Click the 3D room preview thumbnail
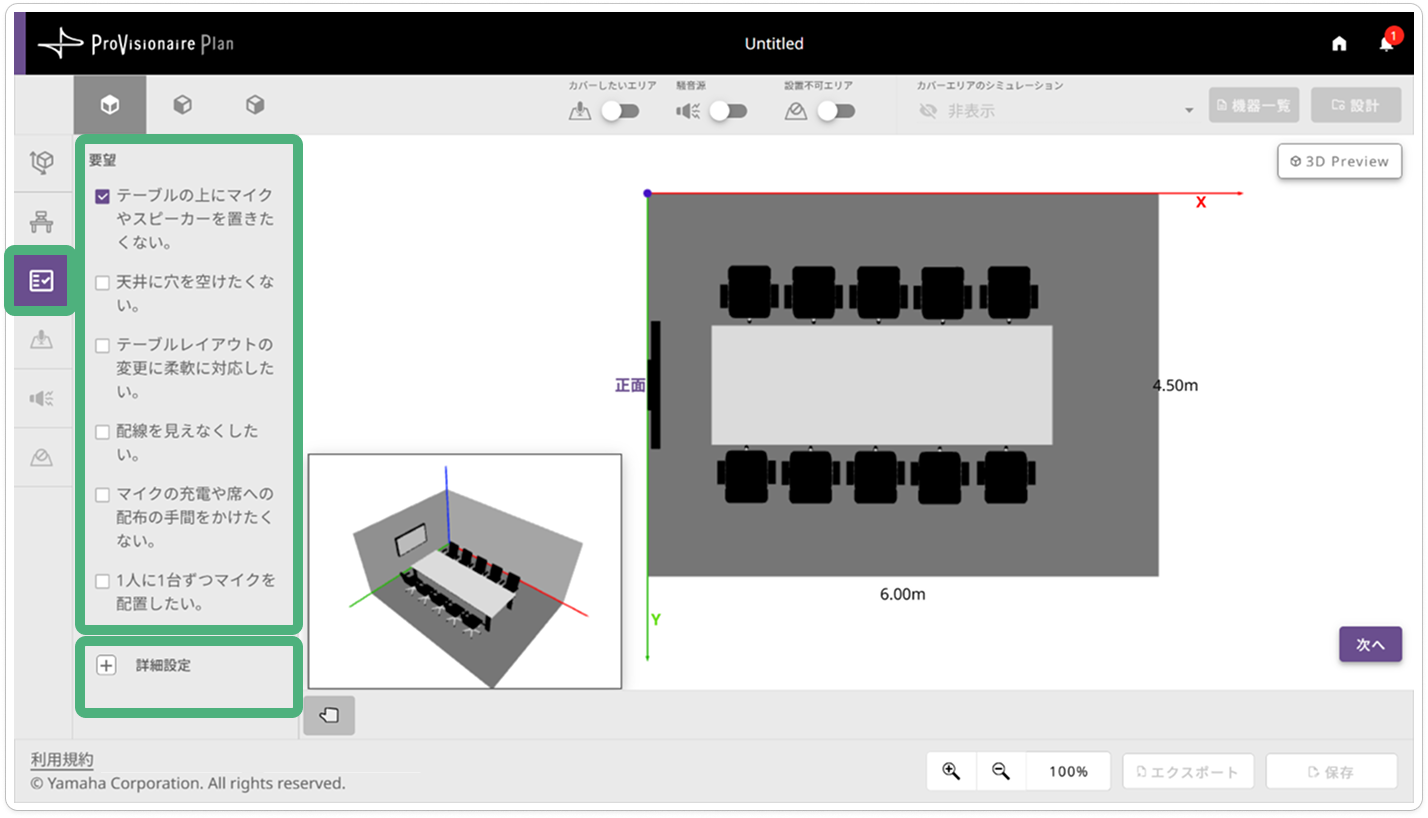The height and width of the screenshot is (818, 1428). coord(465,571)
